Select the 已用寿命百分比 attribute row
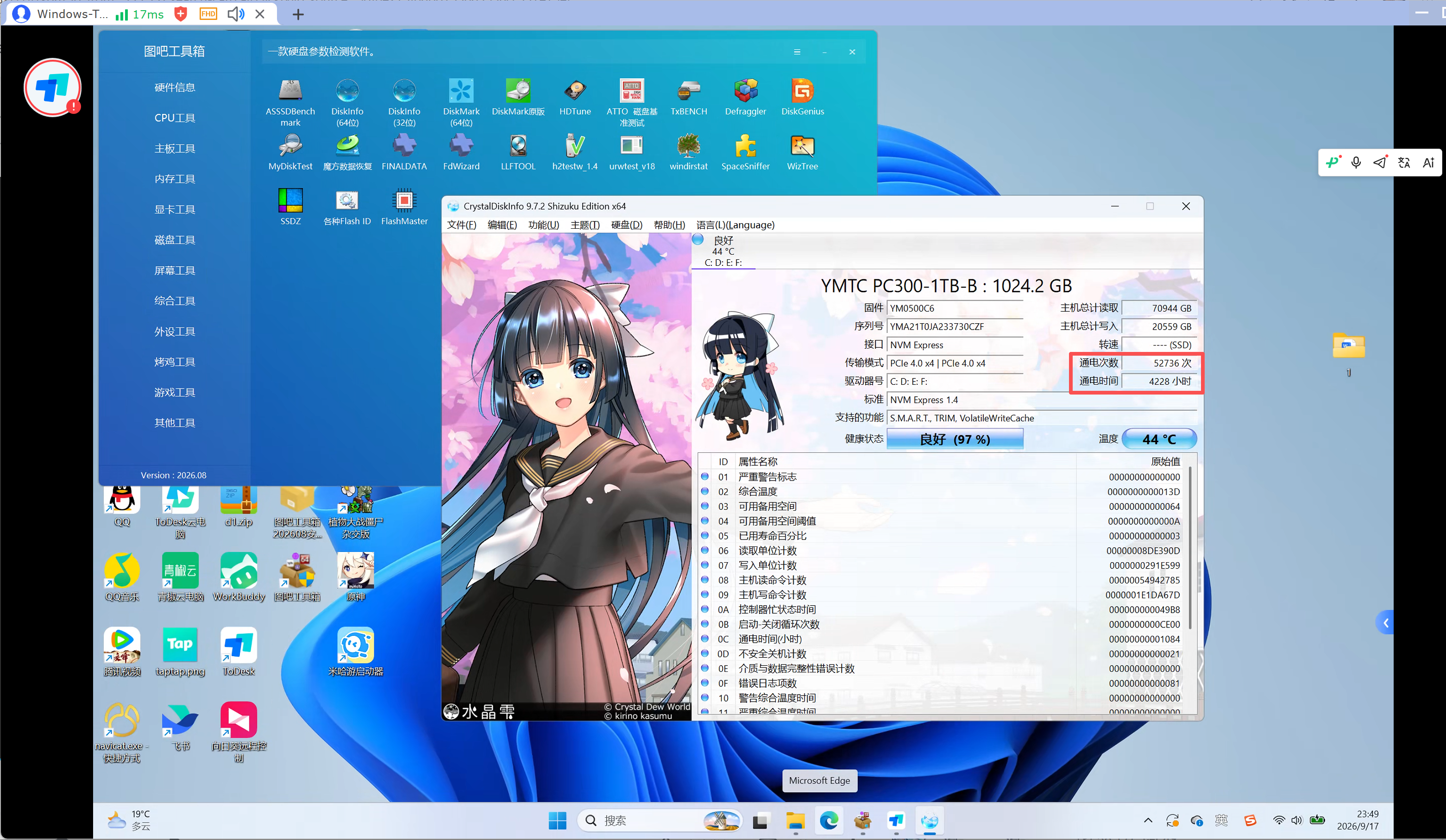Screen dimensions: 1446x840 click(x=943, y=536)
